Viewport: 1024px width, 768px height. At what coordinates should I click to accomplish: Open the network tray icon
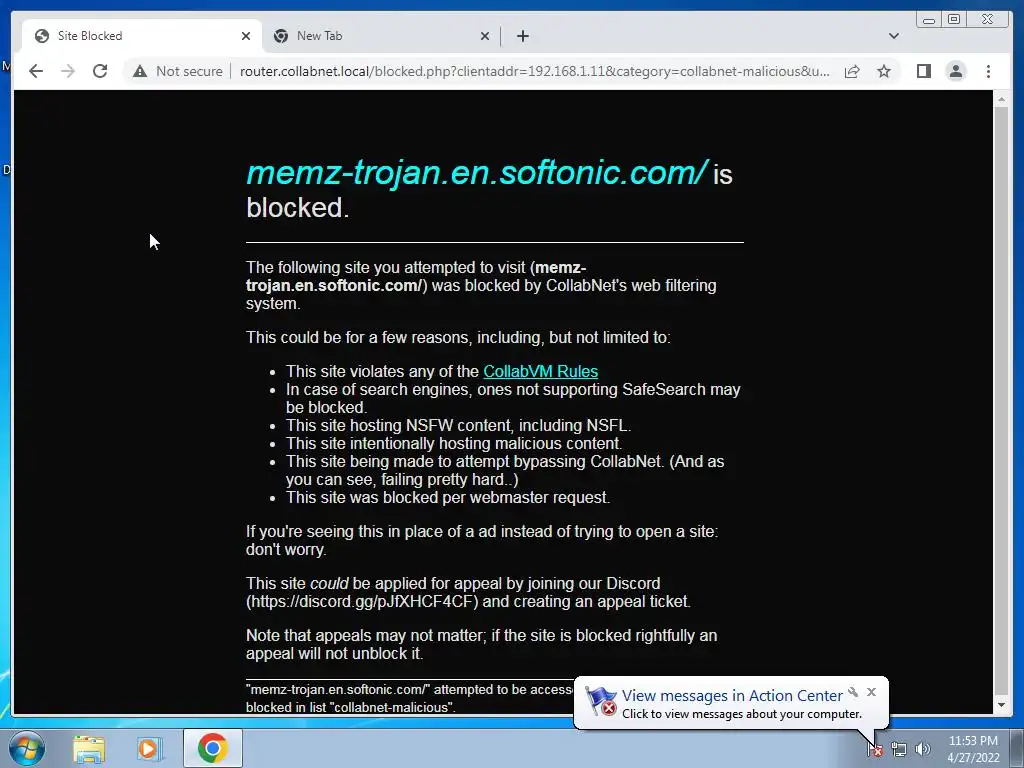[x=899, y=749]
